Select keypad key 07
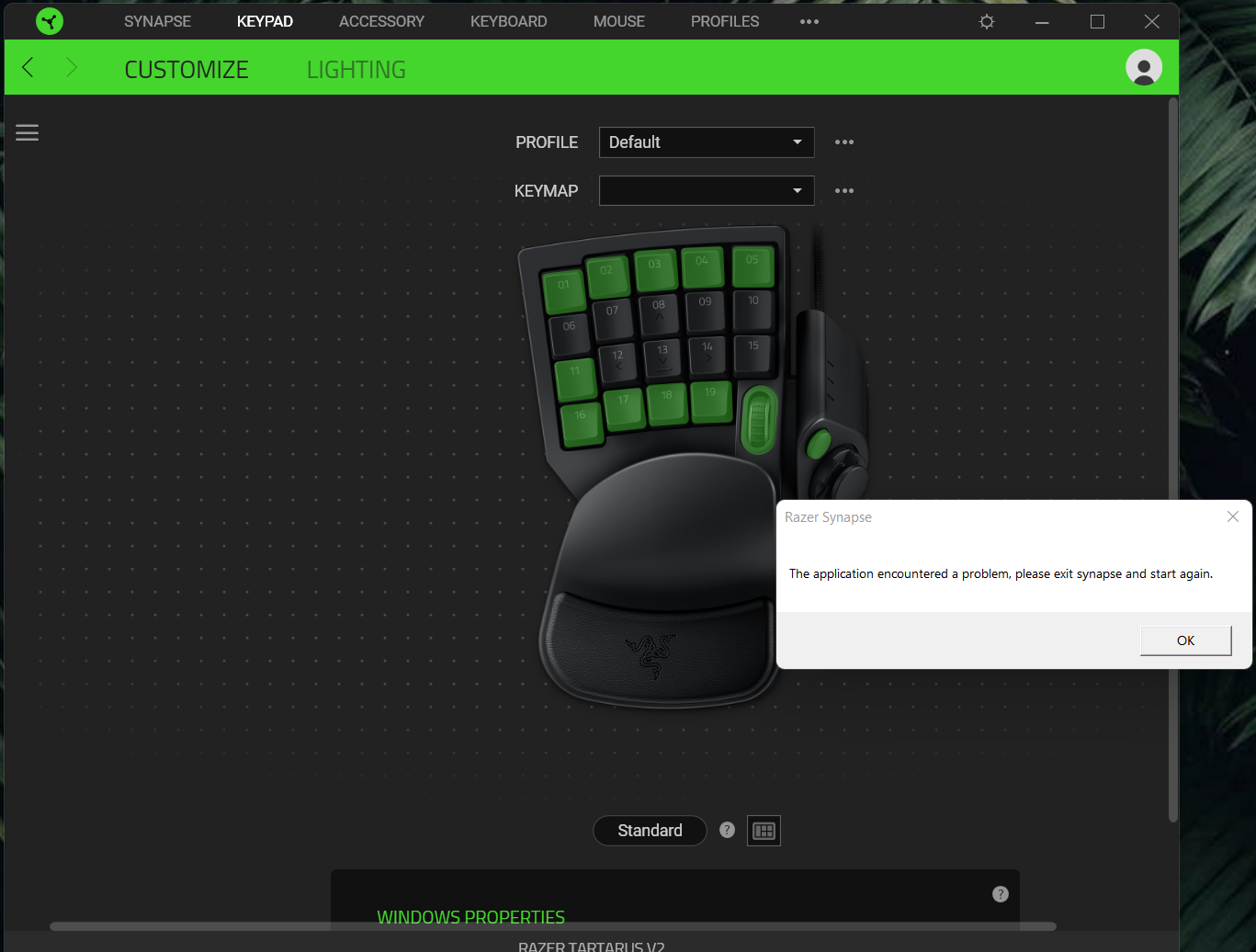Screen dimensions: 1256x952 click(x=613, y=320)
